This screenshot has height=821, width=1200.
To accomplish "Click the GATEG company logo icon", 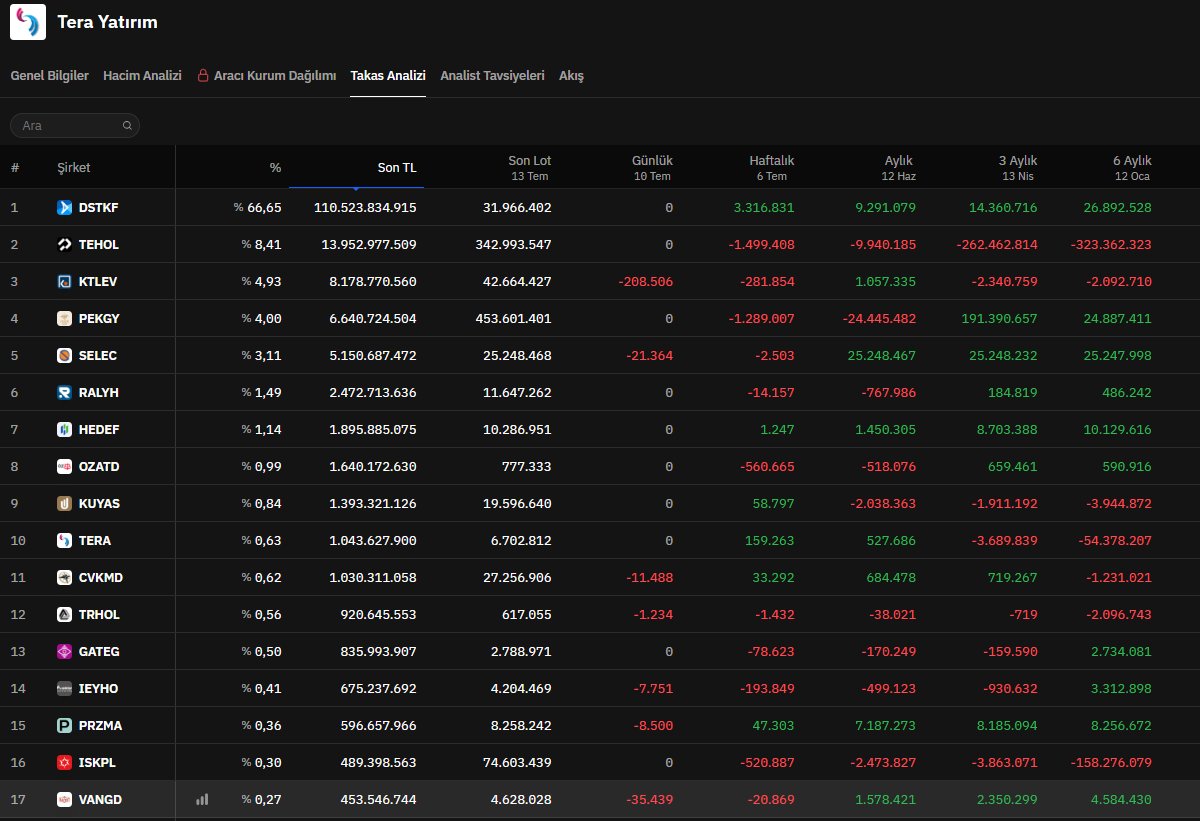I will click(65, 652).
